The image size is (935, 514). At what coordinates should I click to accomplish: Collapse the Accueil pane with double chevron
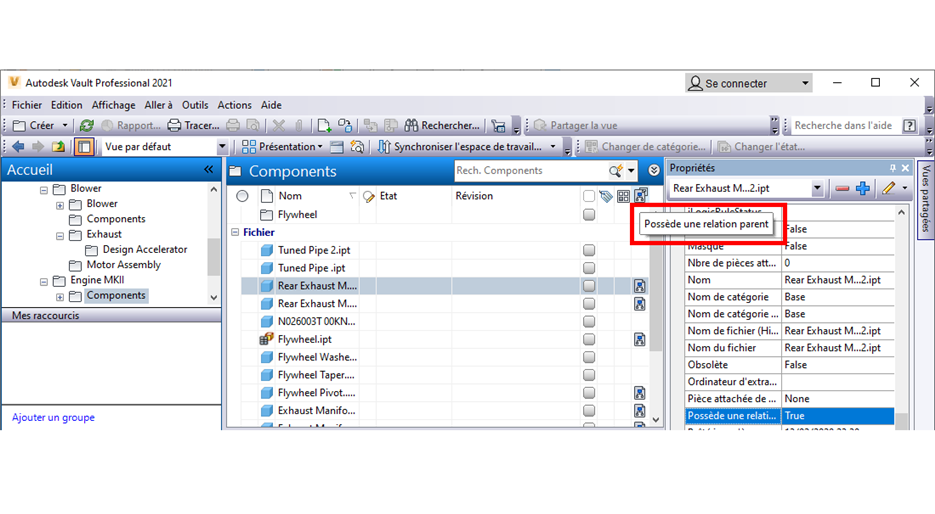point(208,170)
